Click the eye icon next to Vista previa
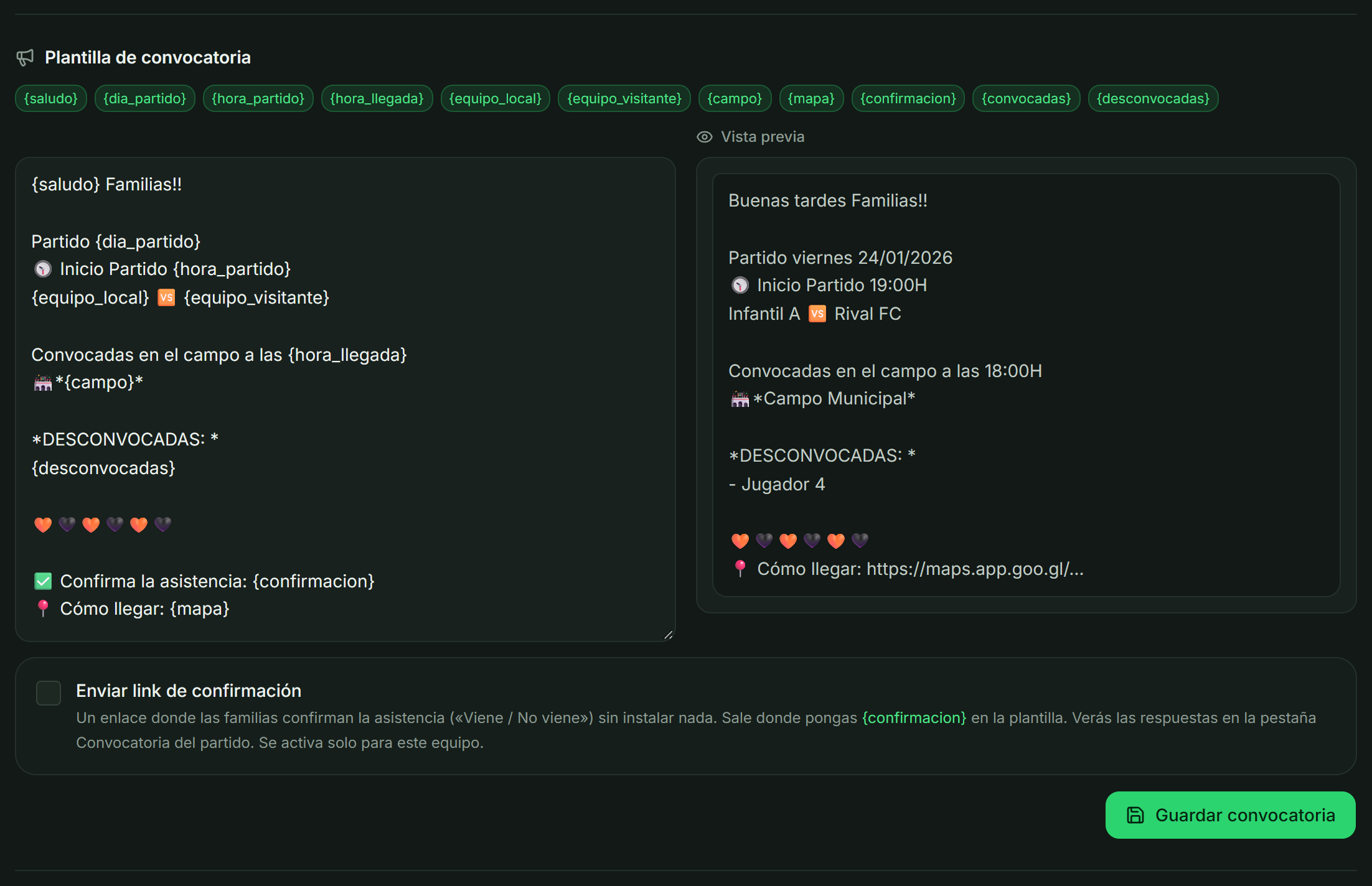The height and width of the screenshot is (886, 1372). pyautogui.click(x=705, y=137)
